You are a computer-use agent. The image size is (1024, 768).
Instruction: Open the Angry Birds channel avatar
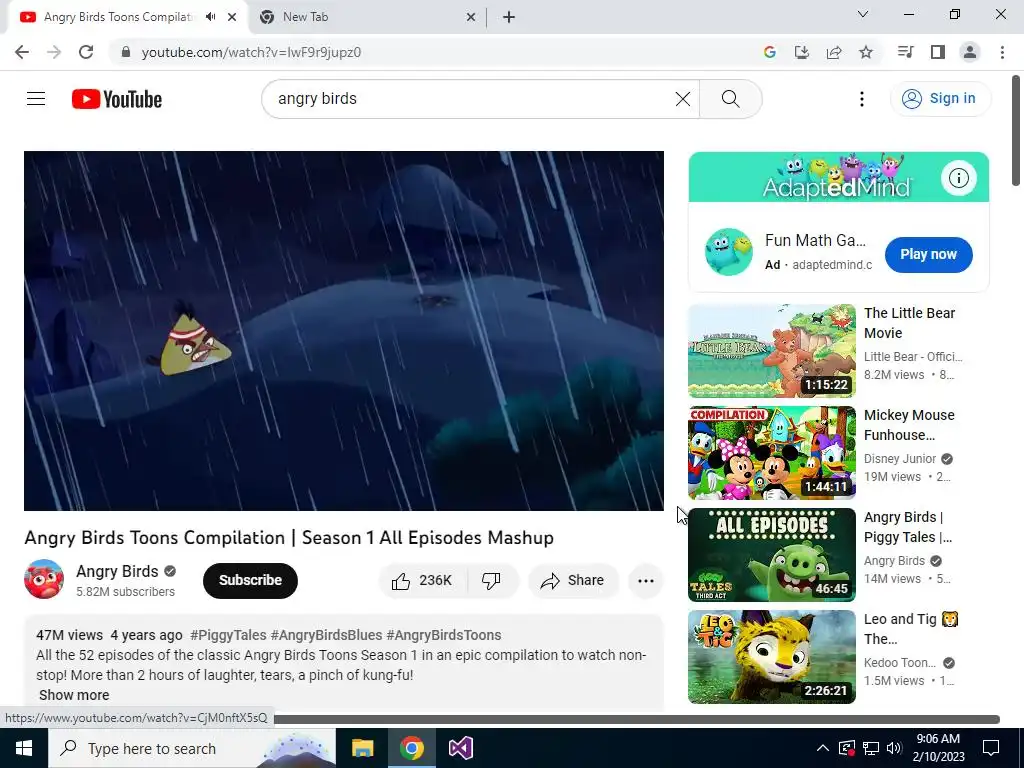[x=44, y=579]
